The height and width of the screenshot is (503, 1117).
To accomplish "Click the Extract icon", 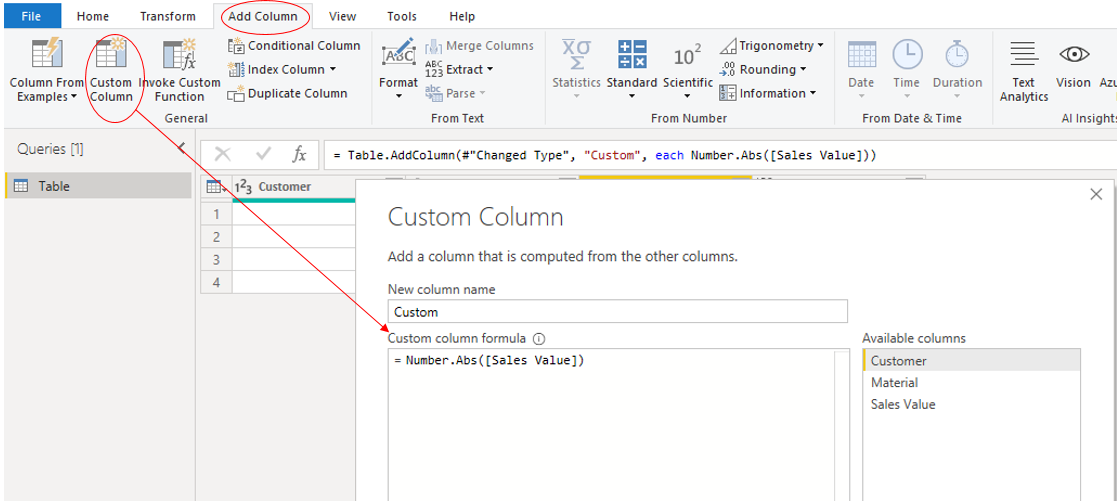I will click(434, 69).
